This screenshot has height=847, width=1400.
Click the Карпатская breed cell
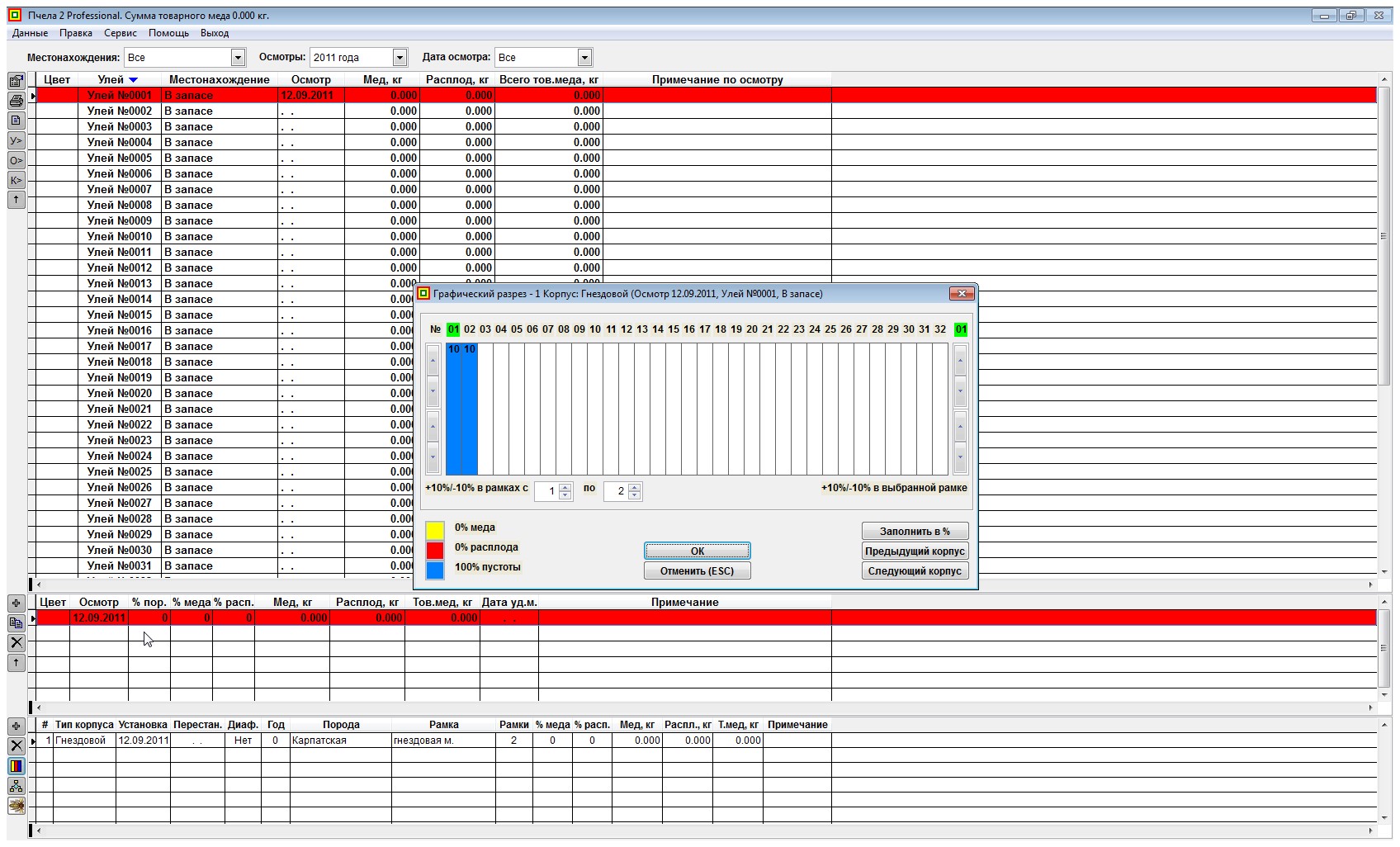pyautogui.click(x=340, y=741)
